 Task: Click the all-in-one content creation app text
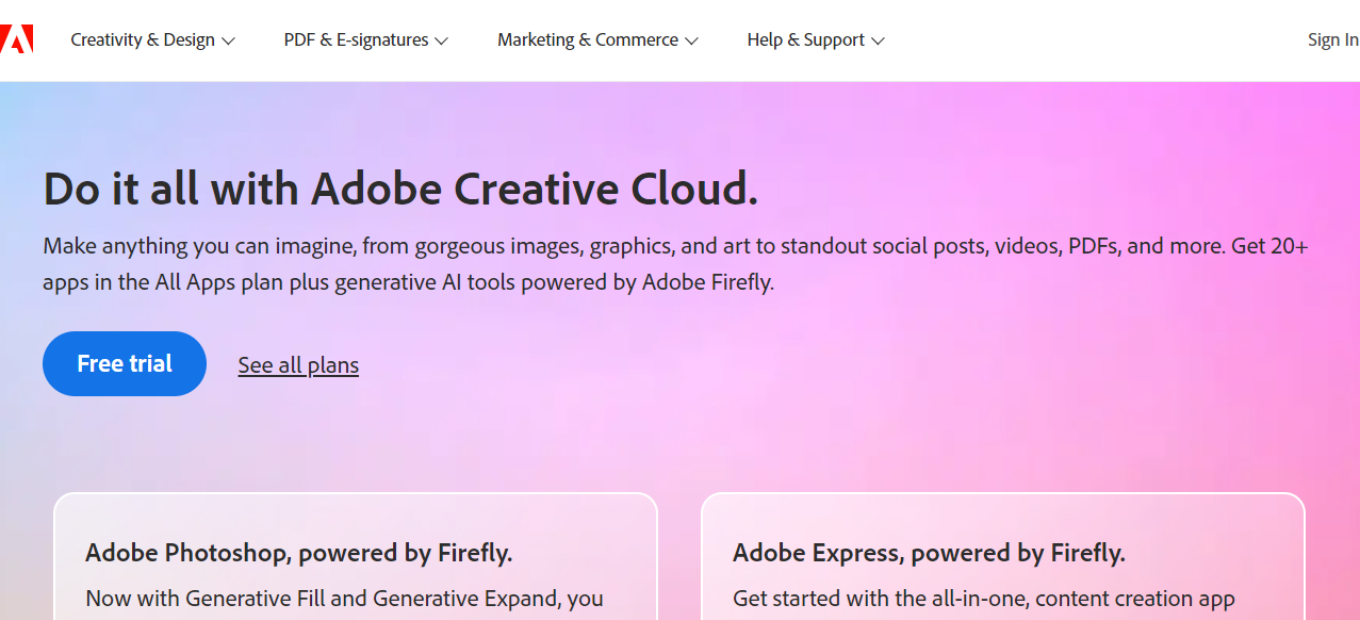click(x=983, y=598)
